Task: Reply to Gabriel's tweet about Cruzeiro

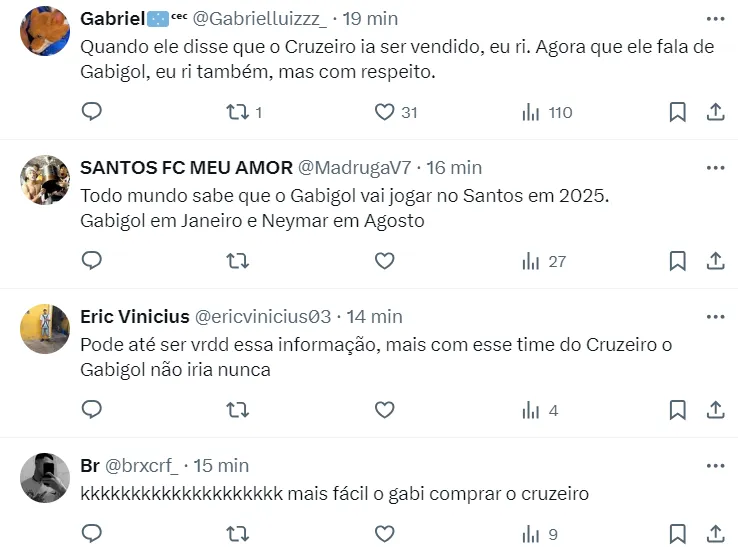Action: point(92,112)
